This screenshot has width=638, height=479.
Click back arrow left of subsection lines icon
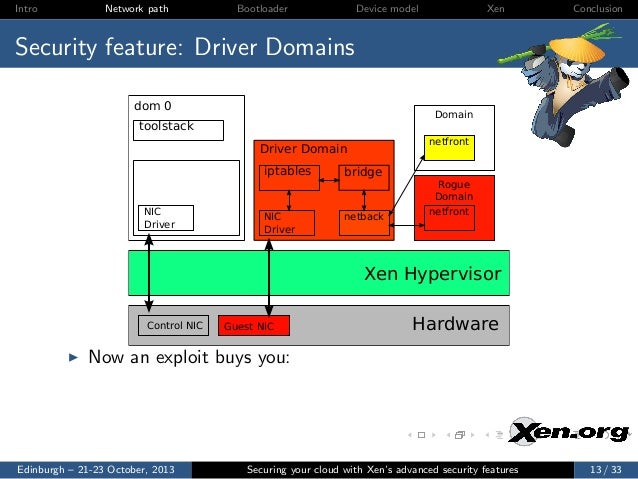487,435
